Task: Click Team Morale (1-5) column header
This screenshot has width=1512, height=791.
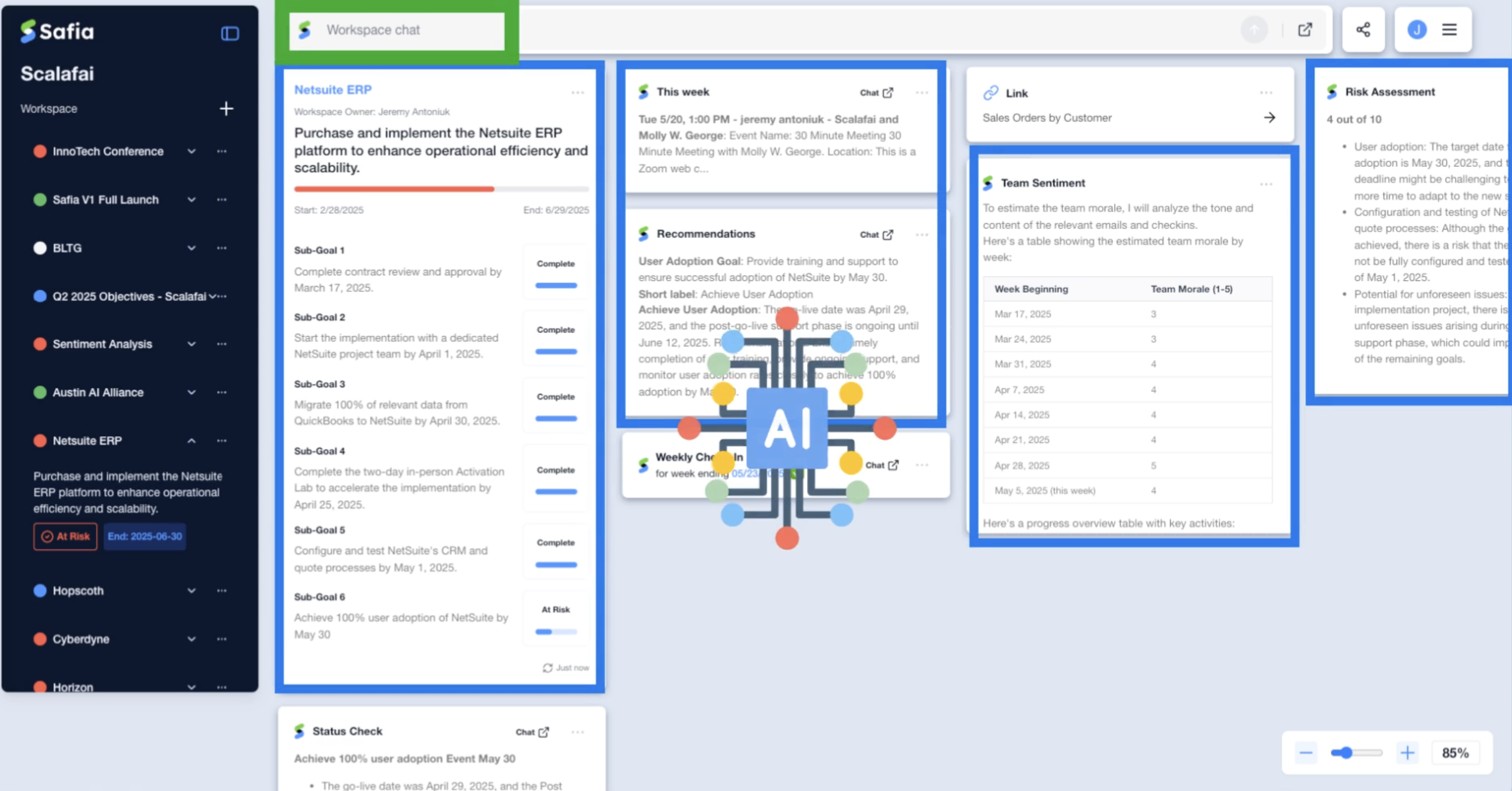Action: click(1192, 289)
